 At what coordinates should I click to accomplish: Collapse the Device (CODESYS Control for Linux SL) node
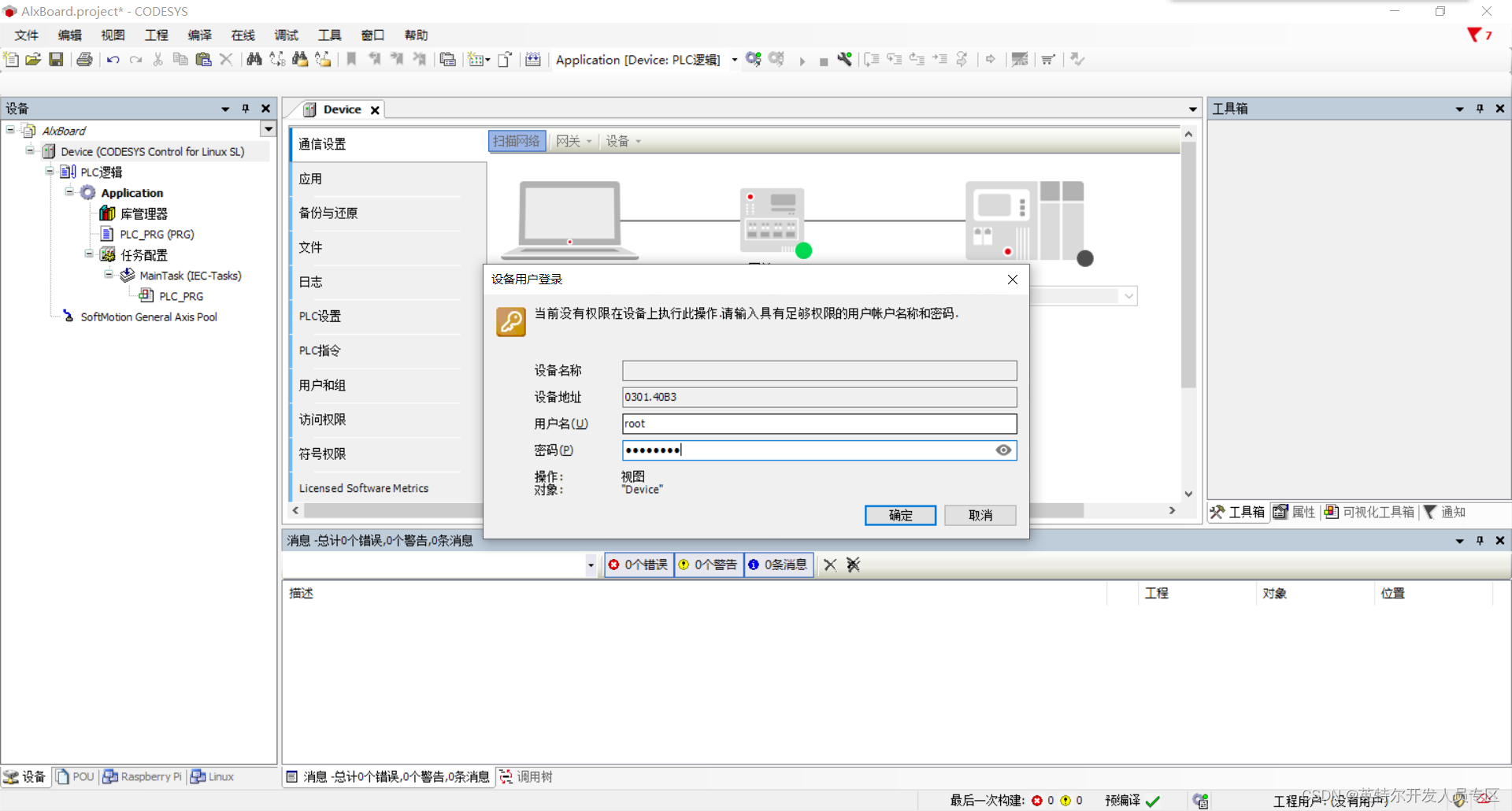click(x=30, y=150)
